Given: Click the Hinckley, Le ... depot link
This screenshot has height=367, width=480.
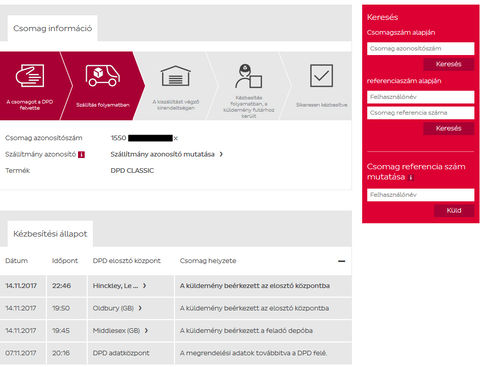Looking at the screenshot, I should (115, 286).
